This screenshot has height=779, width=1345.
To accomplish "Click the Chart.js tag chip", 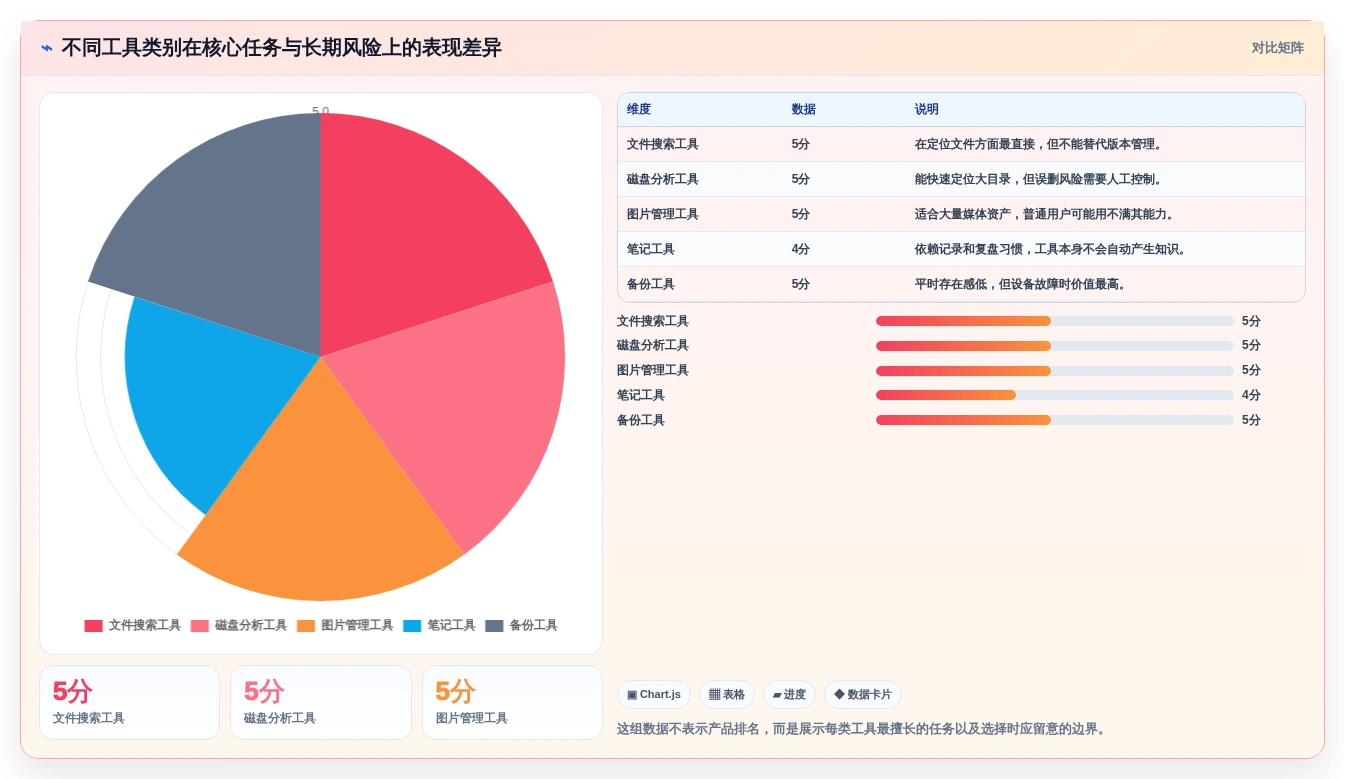I will [654, 695].
